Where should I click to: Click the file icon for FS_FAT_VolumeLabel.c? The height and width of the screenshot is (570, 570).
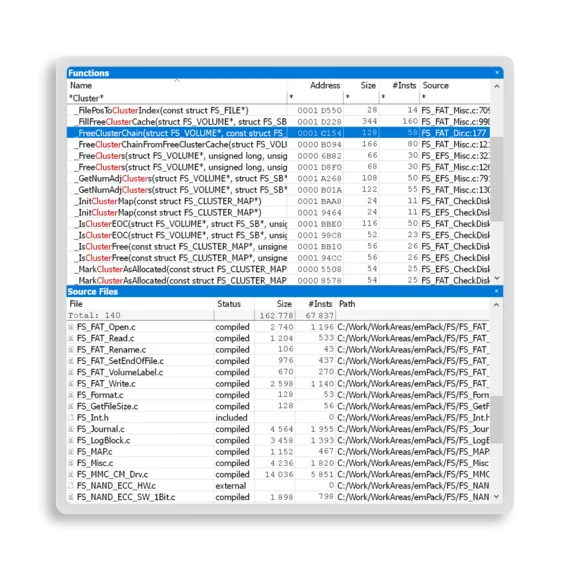click(x=71, y=372)
